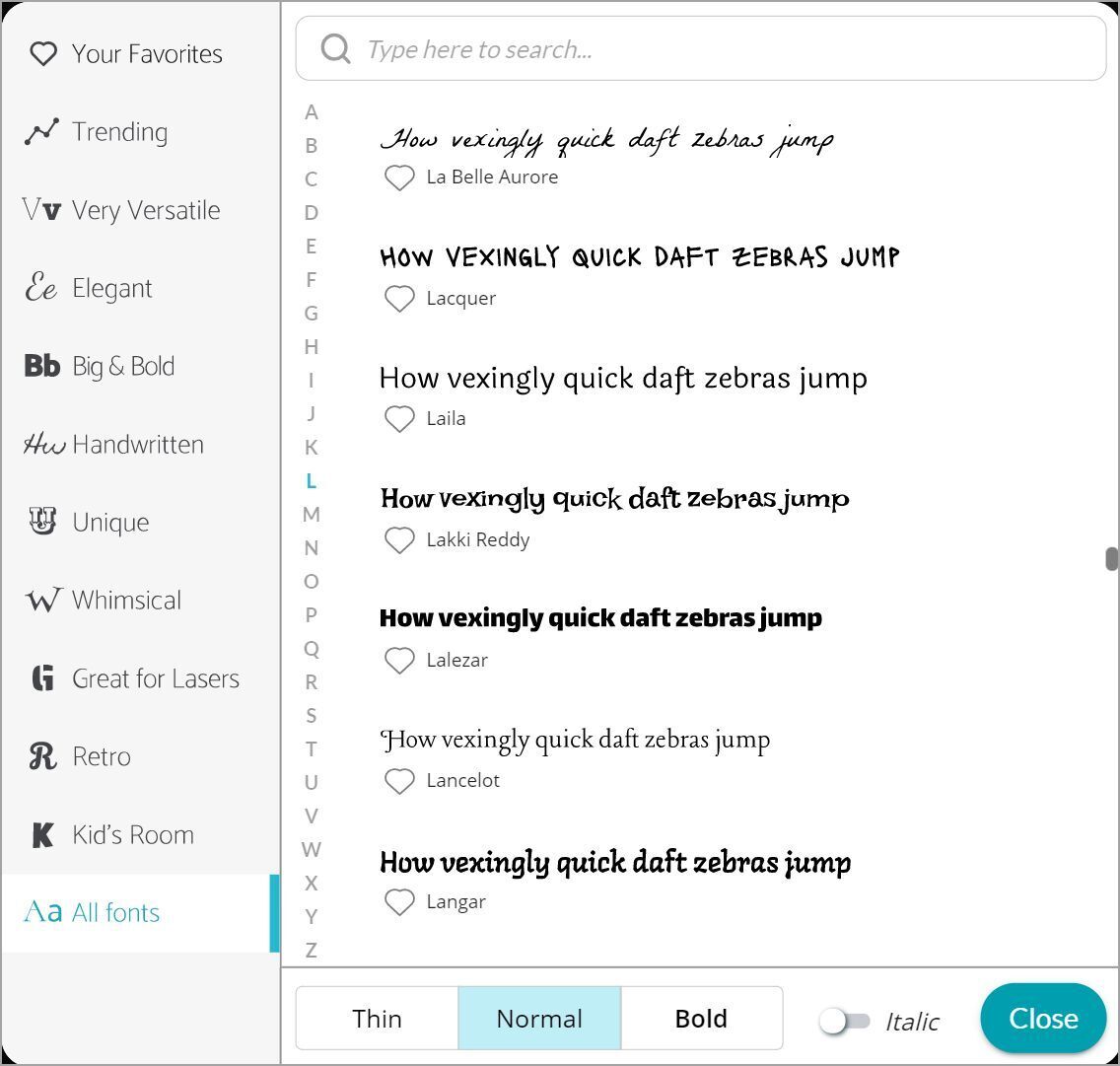
Task: Jump to letter G in index
Action: [x=311, y=313]
